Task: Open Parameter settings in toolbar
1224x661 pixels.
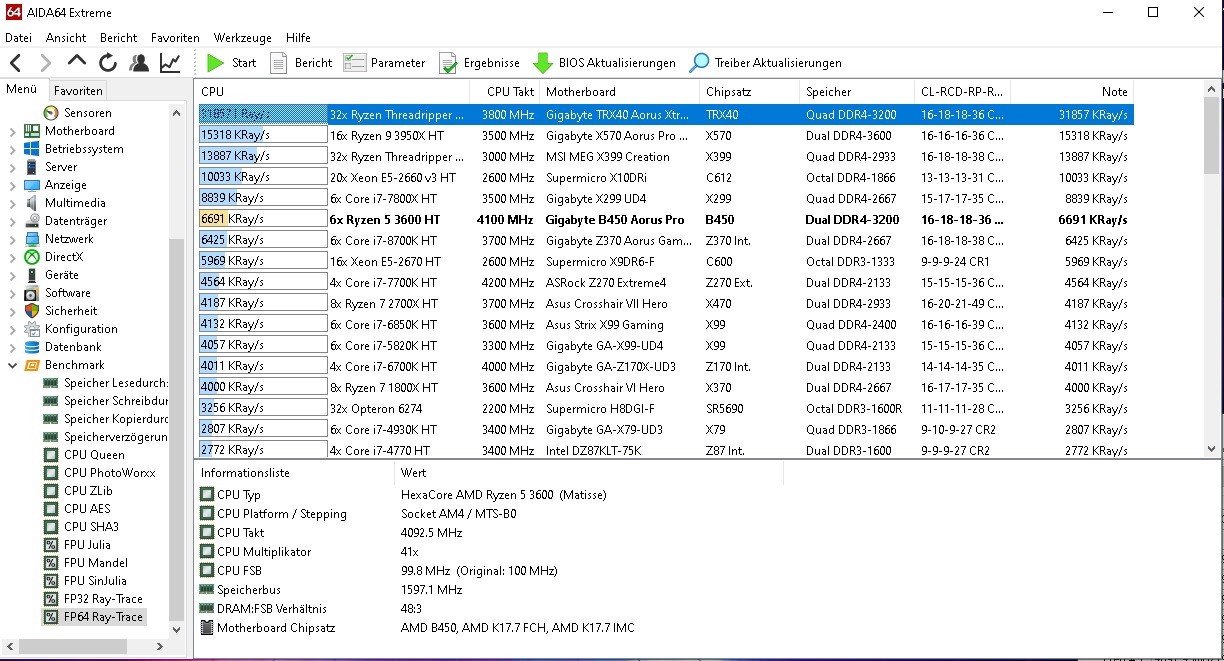Action: click(384, 63)
